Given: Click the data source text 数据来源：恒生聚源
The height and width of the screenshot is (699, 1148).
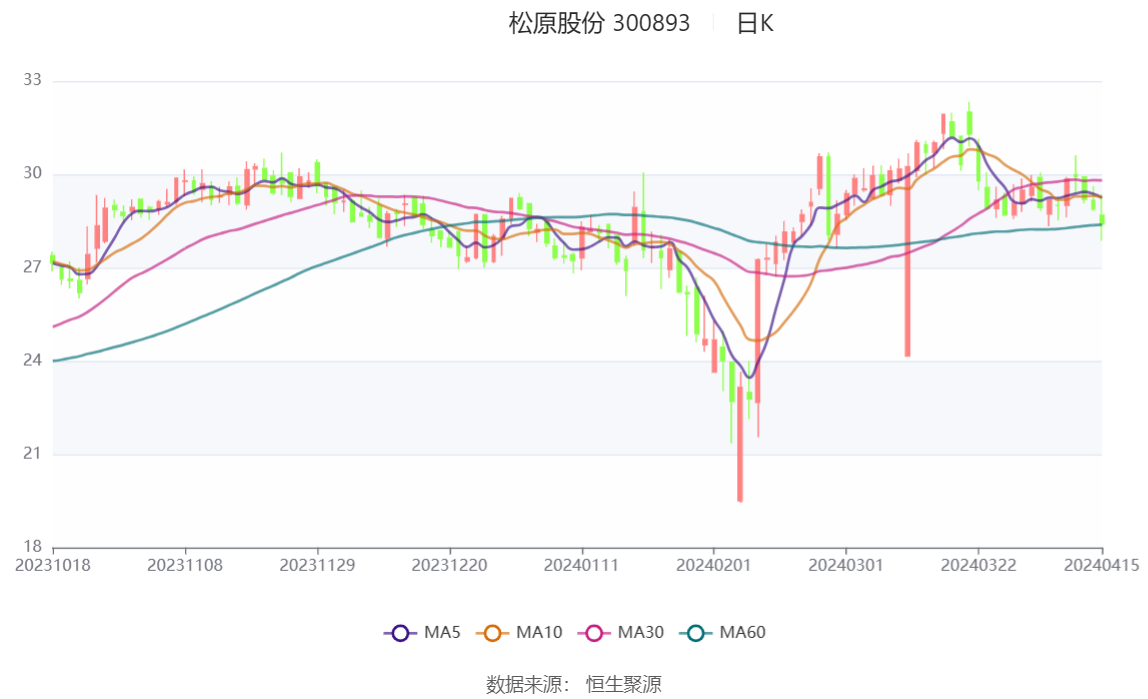Looking at the screenshot, I should 574,685.
